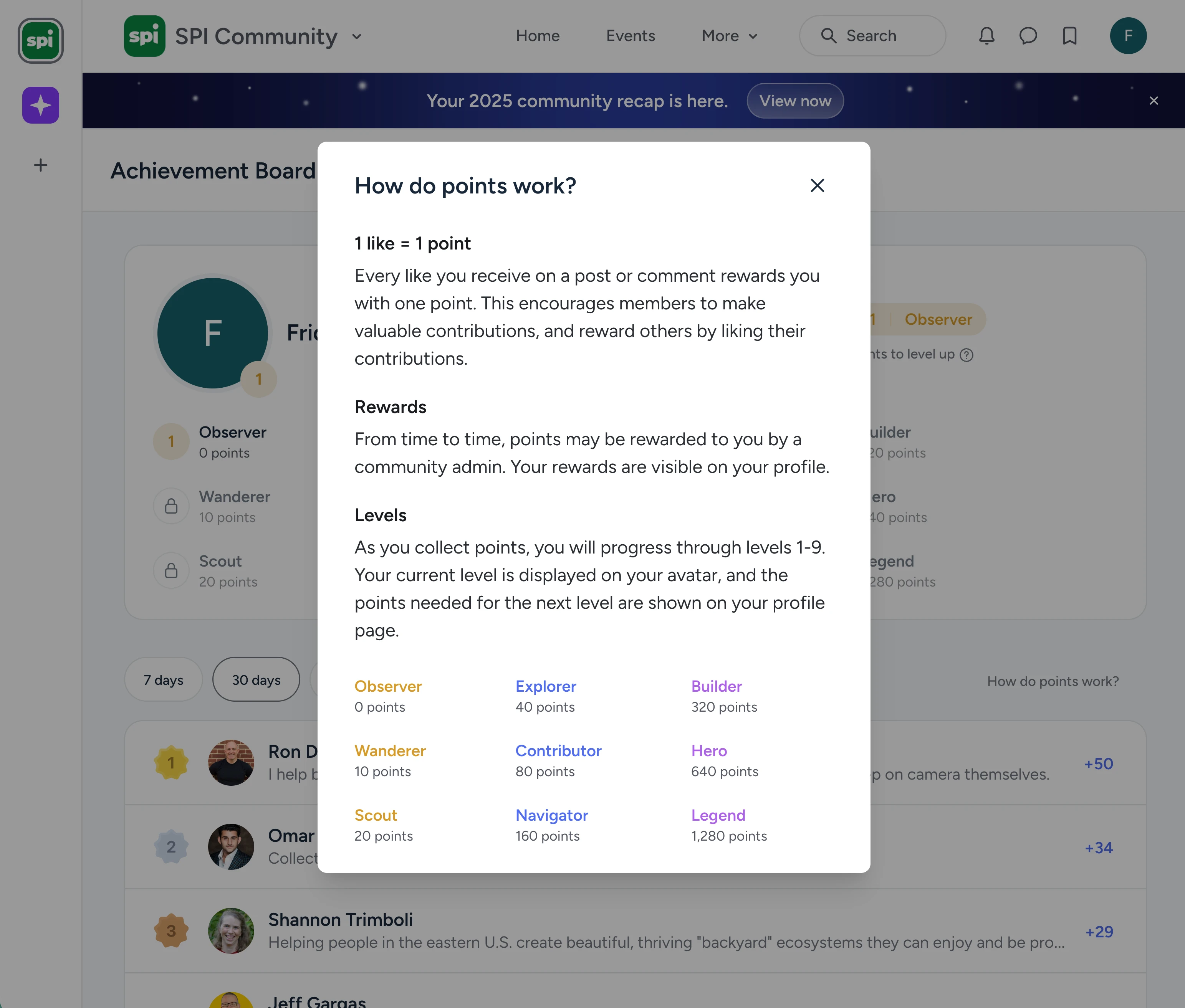Open the bookmarks icon in header
This screenshot has width=1185, height=1008.
pyautogui.click(x=1069, y=36)
